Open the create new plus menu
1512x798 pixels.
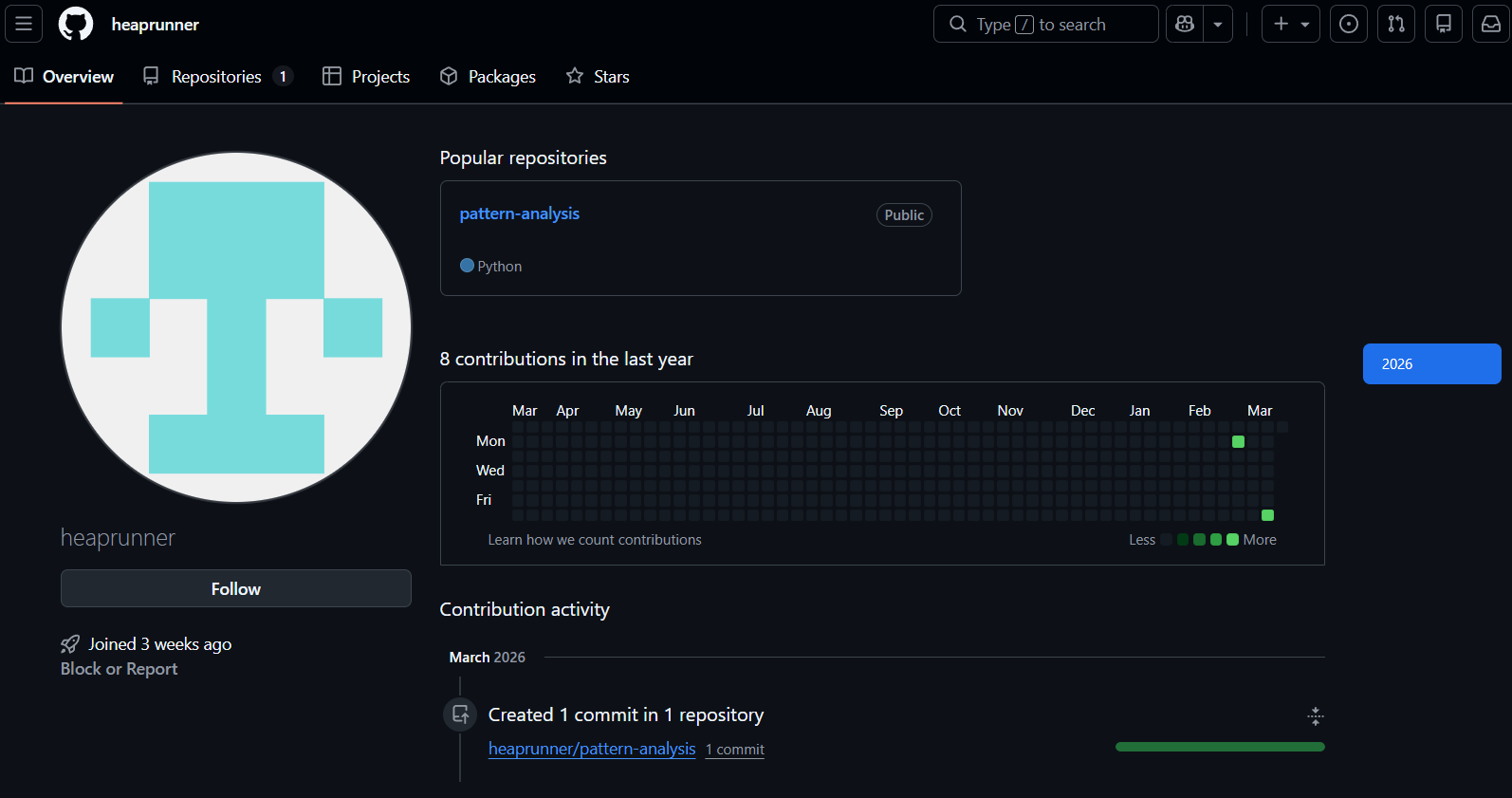tap(1291, 24)
